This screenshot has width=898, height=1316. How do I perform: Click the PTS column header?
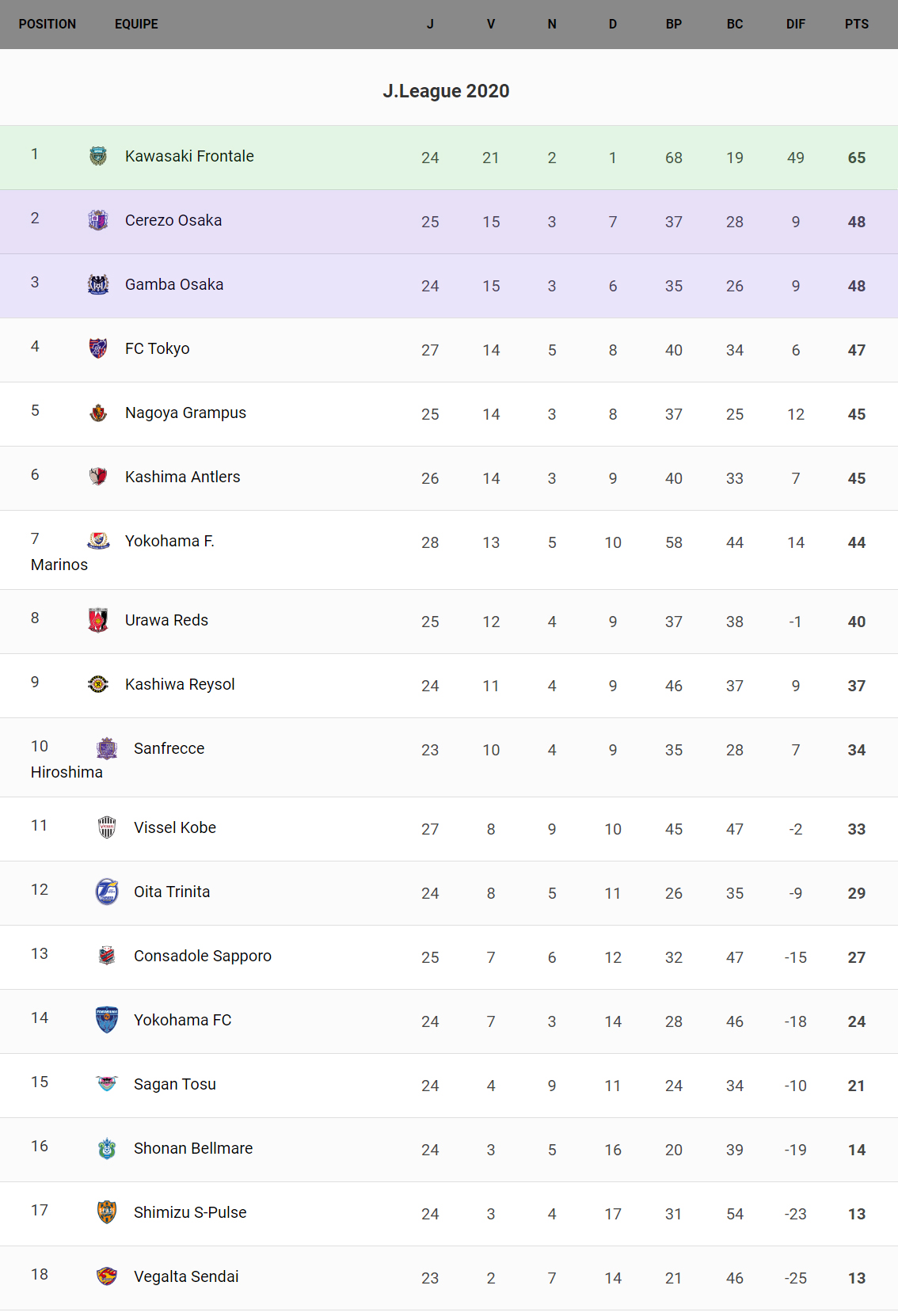point(856,24)
